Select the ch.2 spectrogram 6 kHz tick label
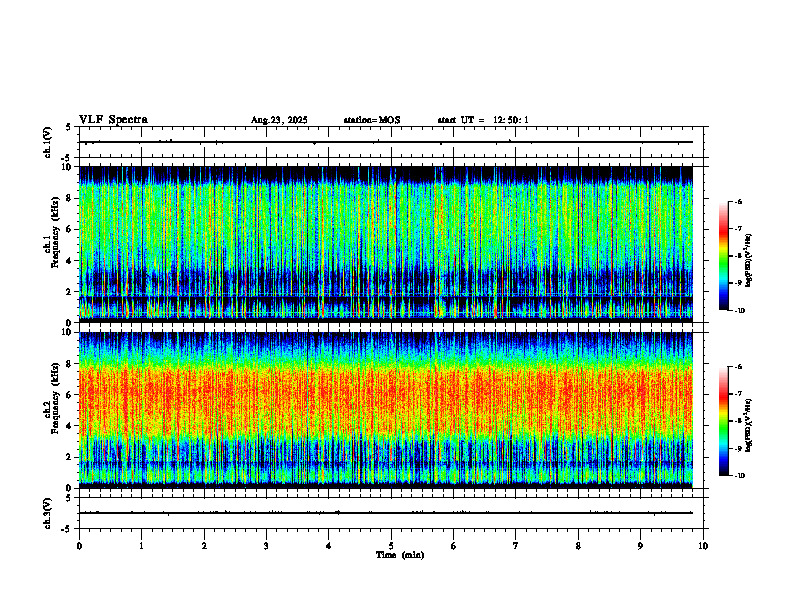This screenshot has width=792, height=612. tap(70, 395)
